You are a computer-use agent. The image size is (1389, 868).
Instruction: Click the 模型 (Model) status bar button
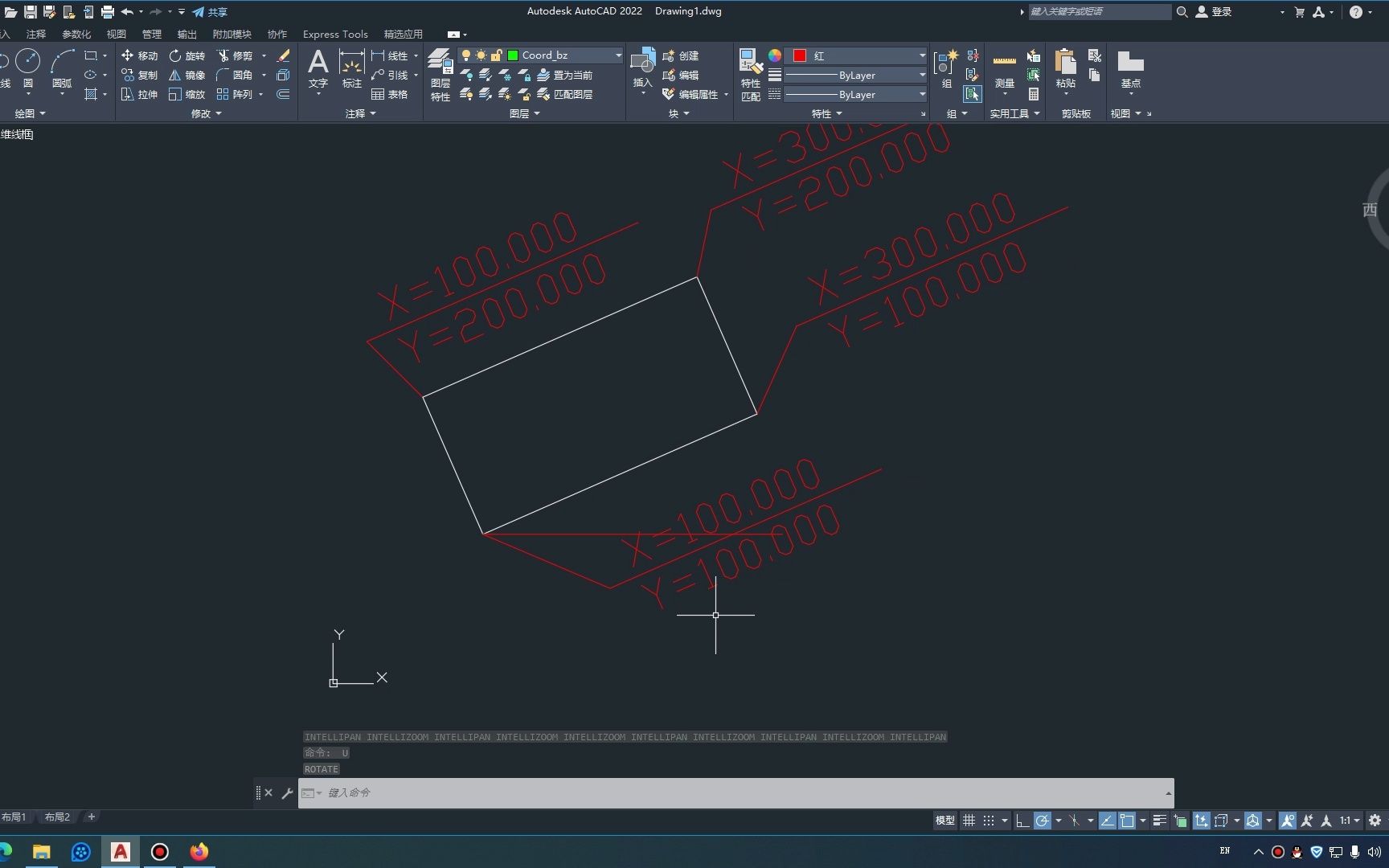click(945, 821)
